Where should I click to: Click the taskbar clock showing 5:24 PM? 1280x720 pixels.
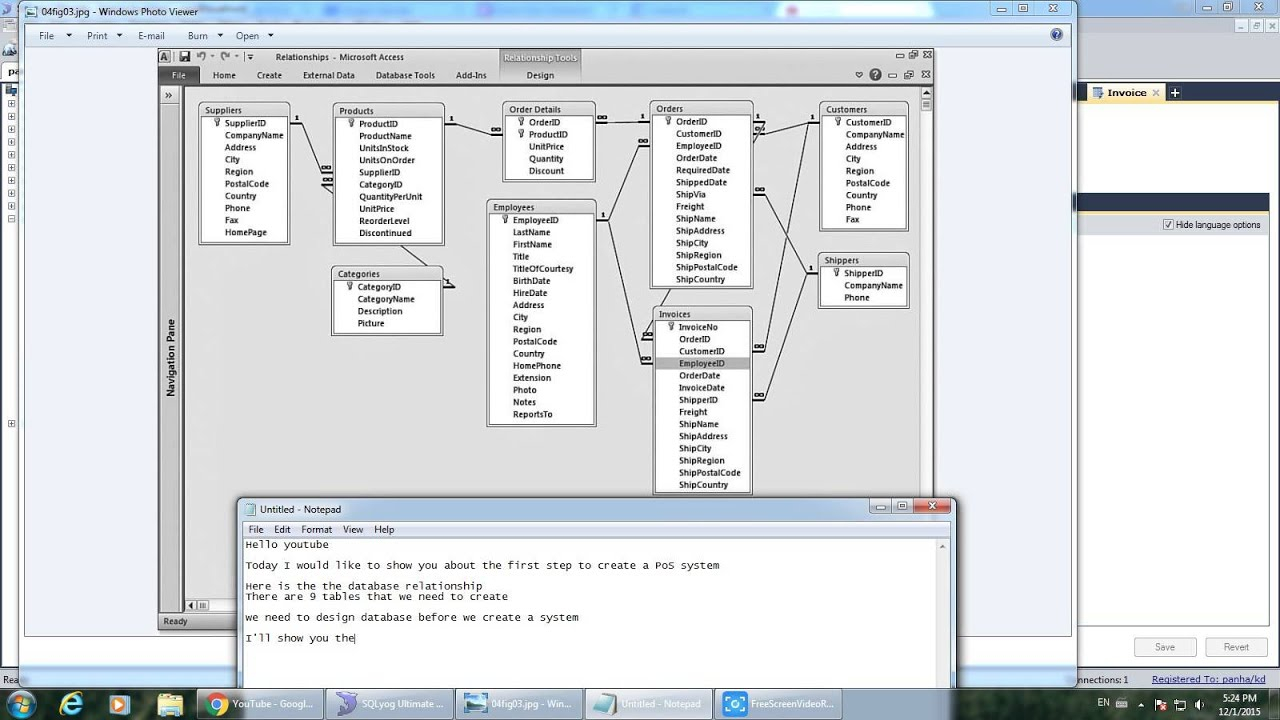tap(1240, 704)
